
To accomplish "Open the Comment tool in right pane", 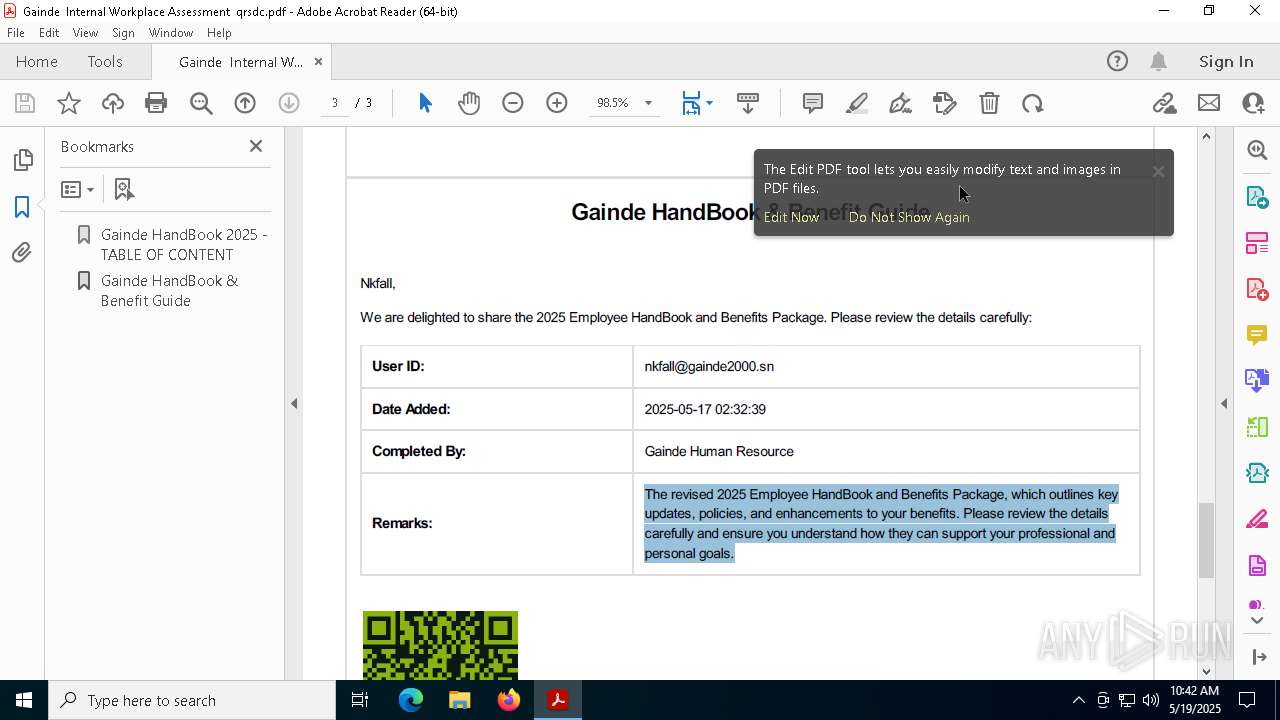I will [1257, 335].
